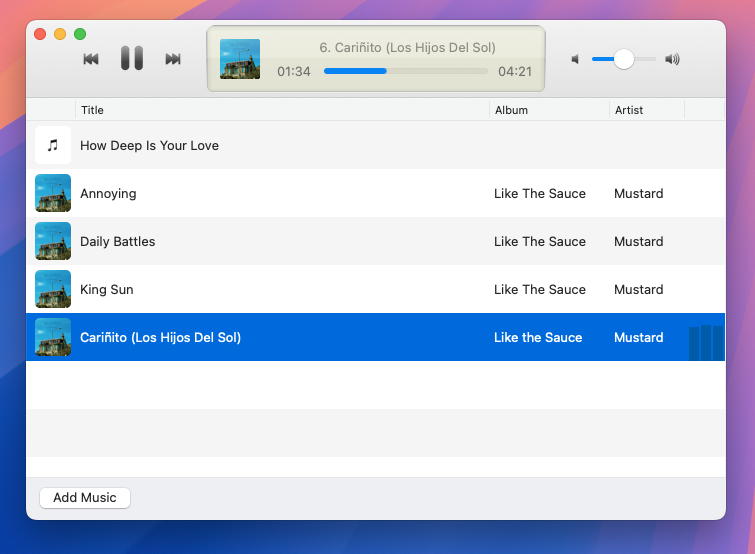Viewport: 755px width, 554px height.
Task: Click artist Mustard in Daily Battles row
Action: click(638, 242)
